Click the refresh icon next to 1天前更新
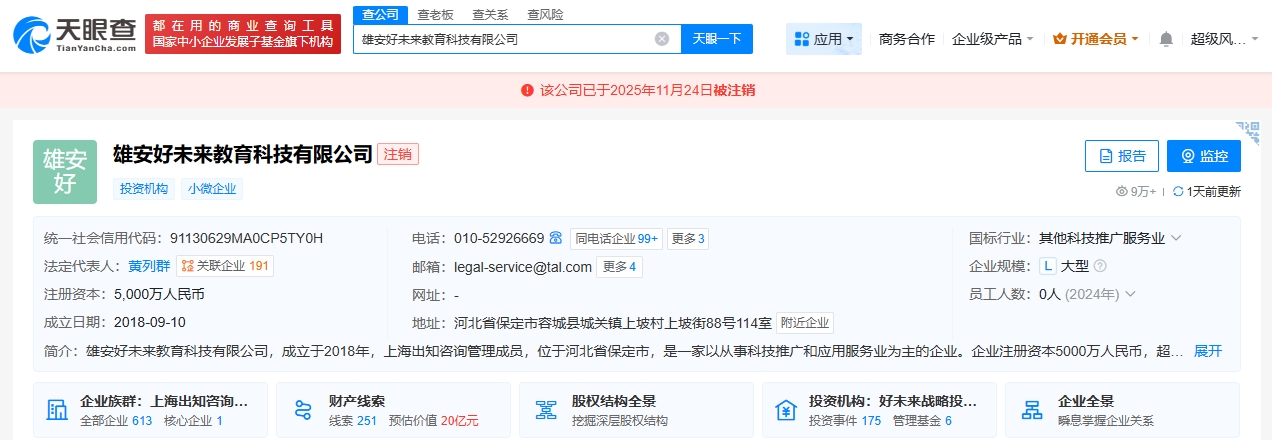 [1178, 191]
